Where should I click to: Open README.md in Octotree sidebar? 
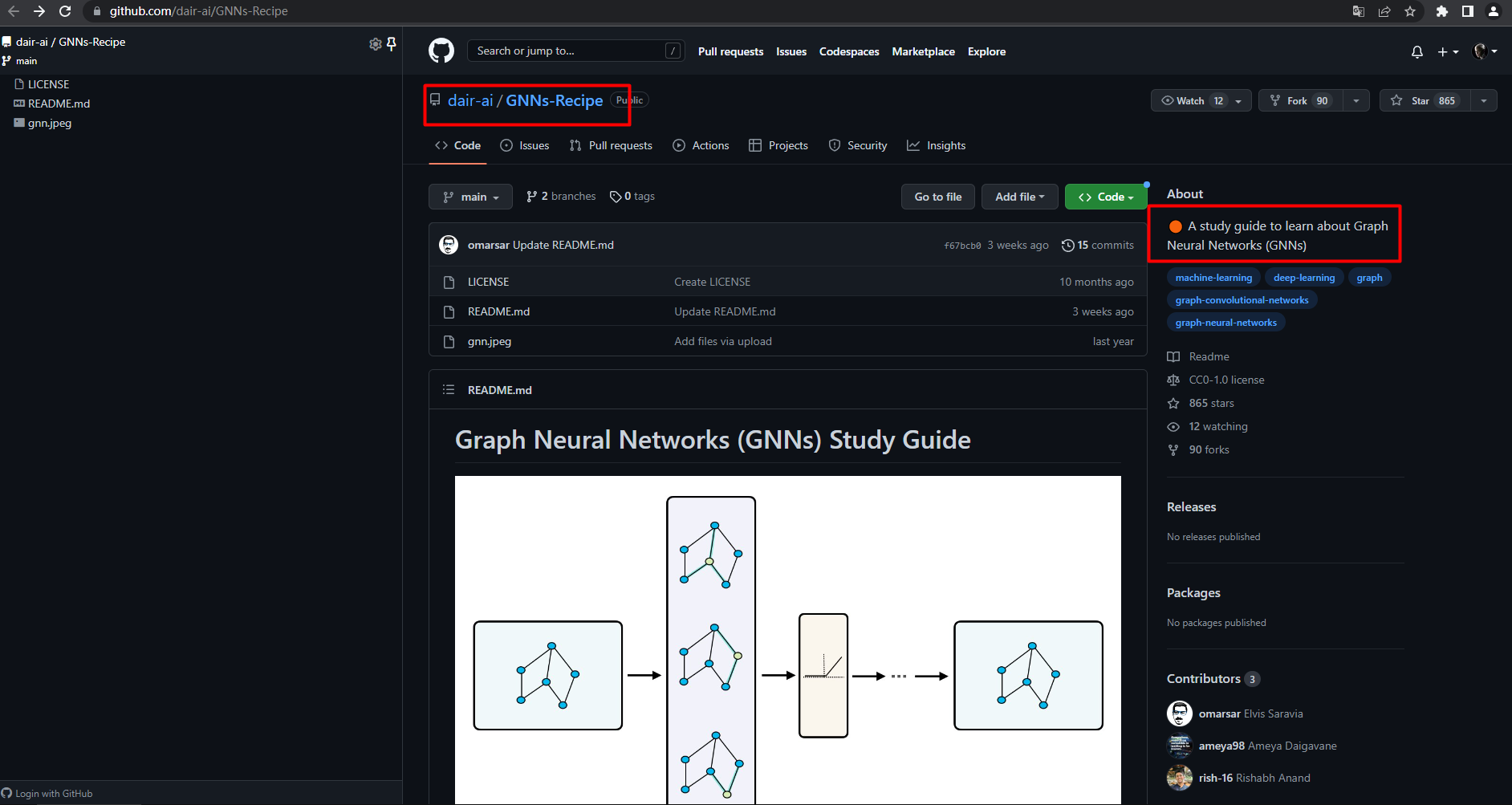(59, 104)
